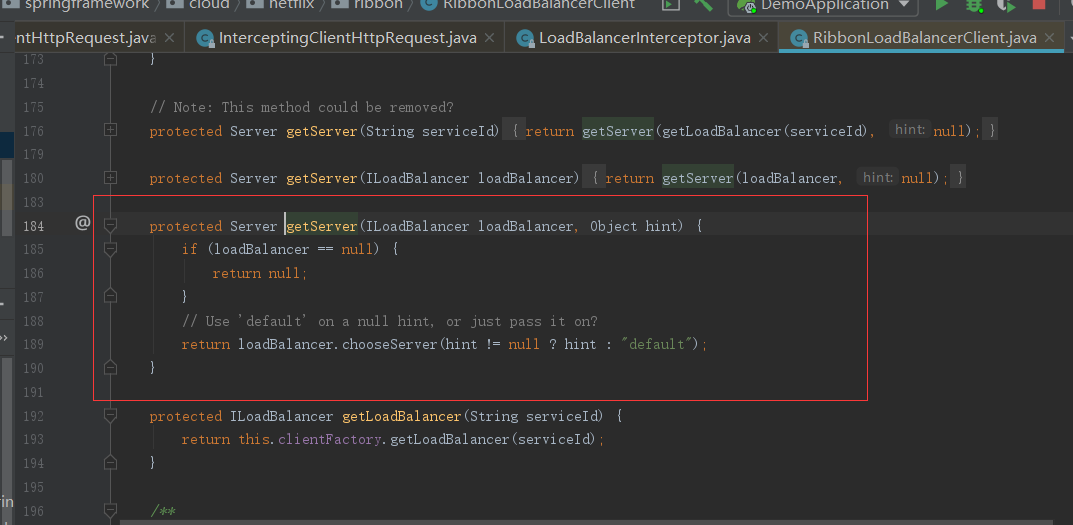Click fold end marker on line 173

click(110, 60)
